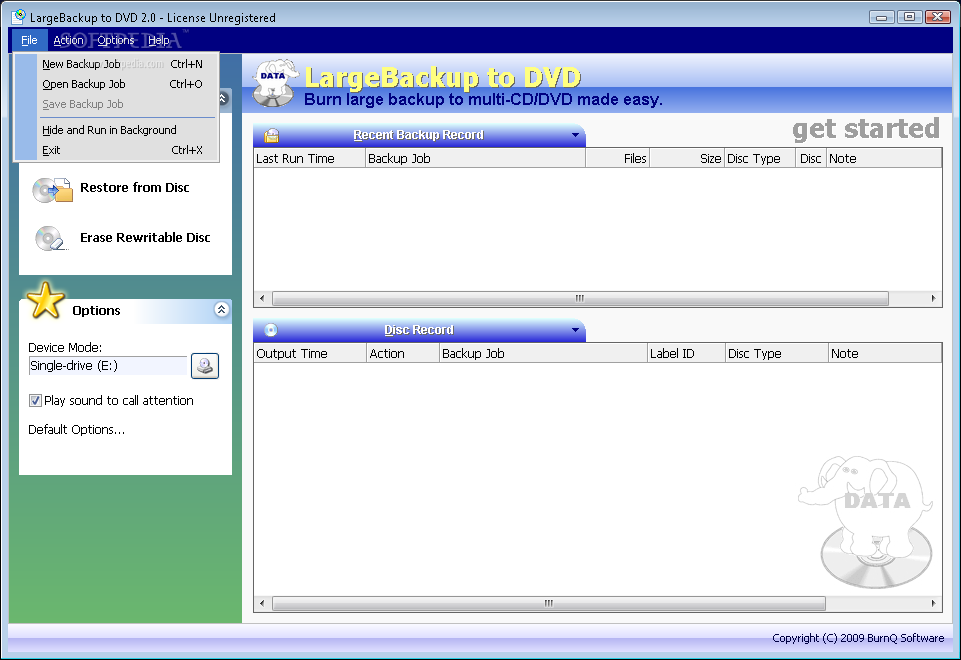Image resolution: width=961 pixels, height=660 pixels.
Task: Open the File menu
Action: coord(29,40)
